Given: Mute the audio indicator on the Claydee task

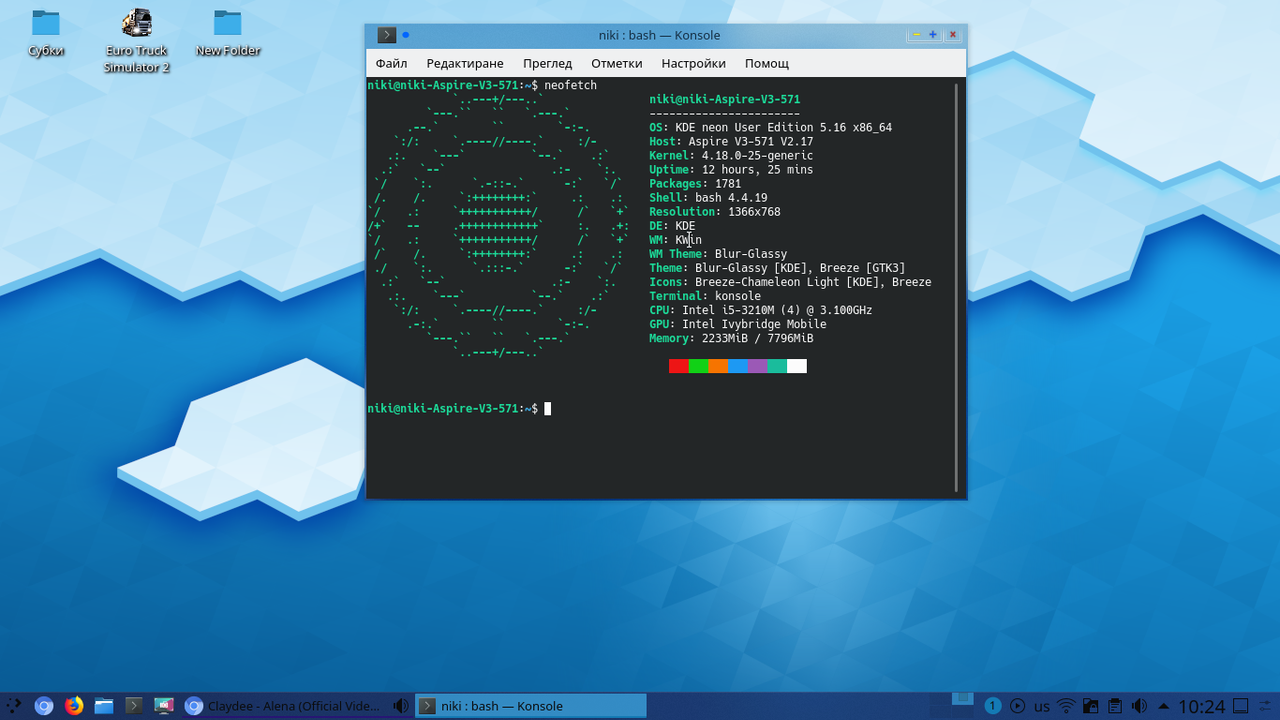Looking at the screenshot, I should click(400, 706).
